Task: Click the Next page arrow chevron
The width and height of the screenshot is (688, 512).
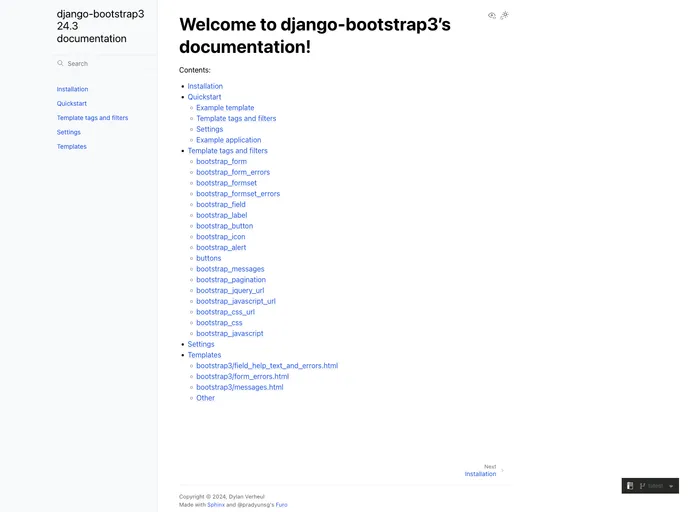Action: (502, 470)
